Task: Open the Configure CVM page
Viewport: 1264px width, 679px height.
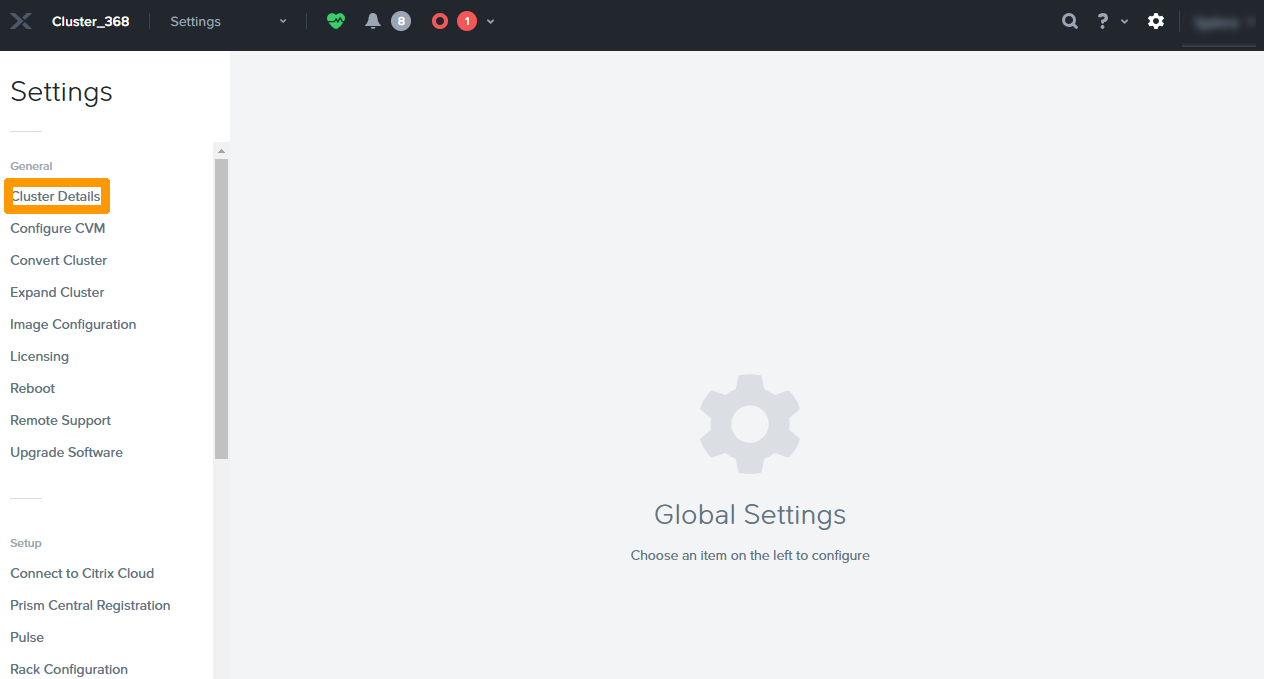Action: point(57,228)
